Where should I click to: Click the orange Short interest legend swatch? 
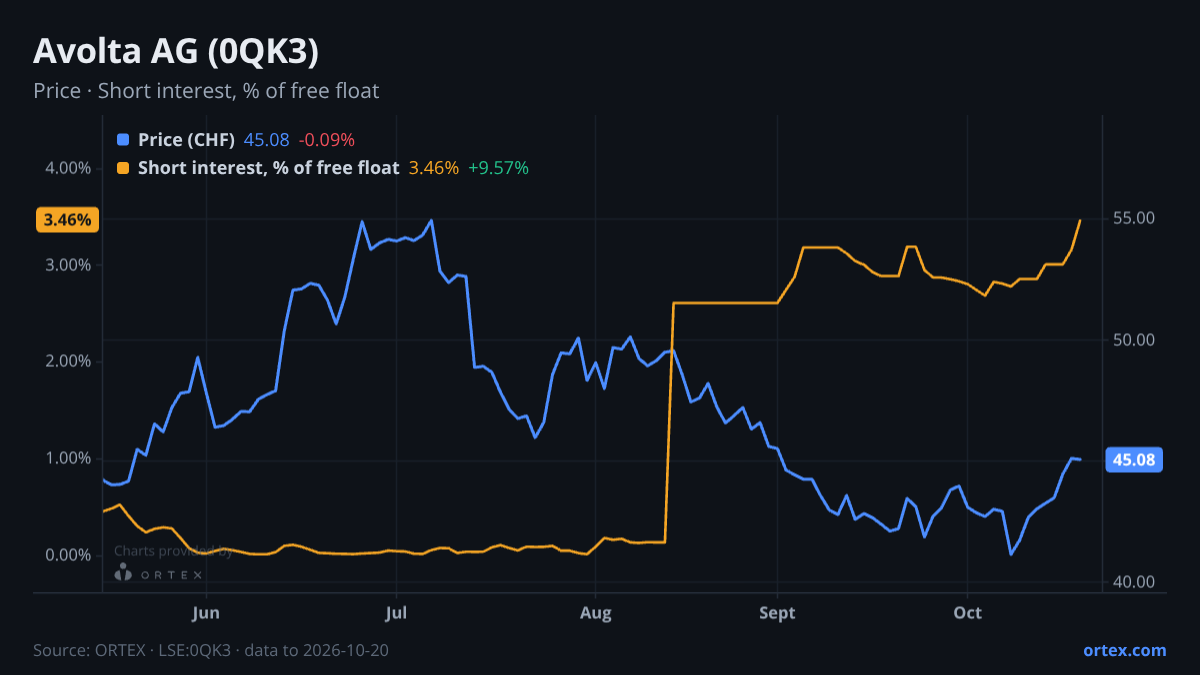[123, 168]
